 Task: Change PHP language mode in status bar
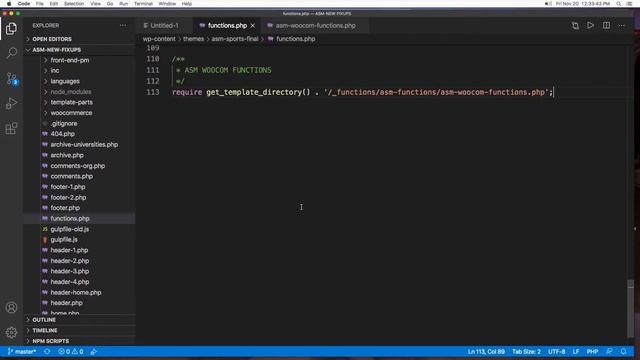(592, 351)
